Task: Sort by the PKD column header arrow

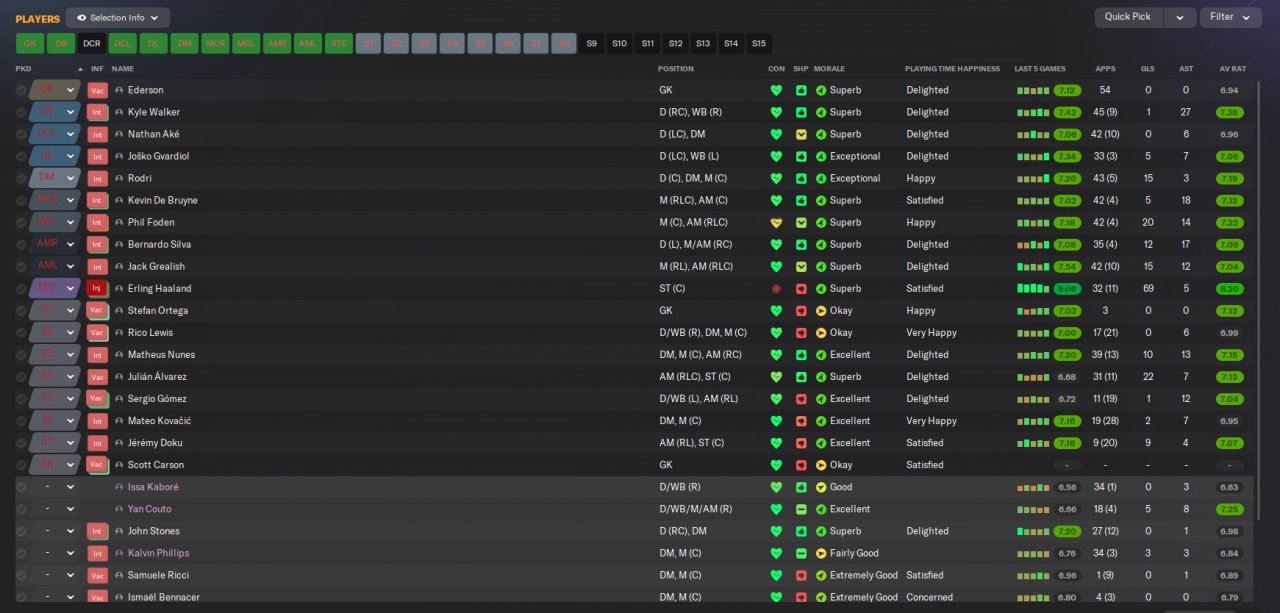Action: pyautogui.click(x=80, y=69)
